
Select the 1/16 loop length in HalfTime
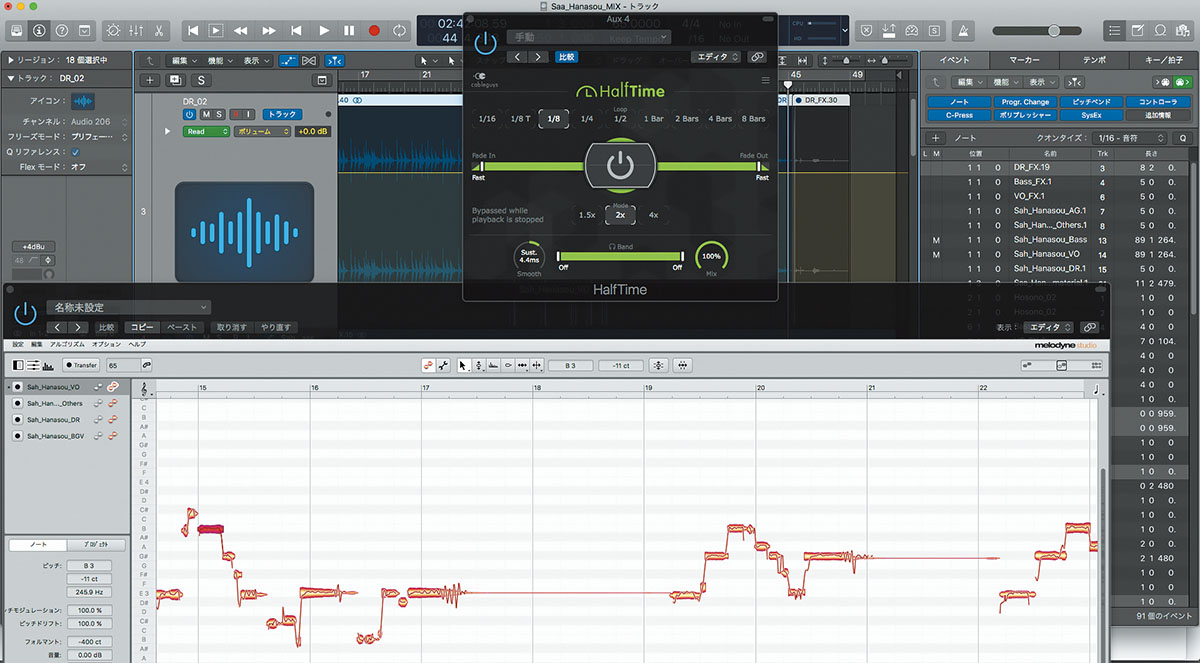(x=487, y=119)
